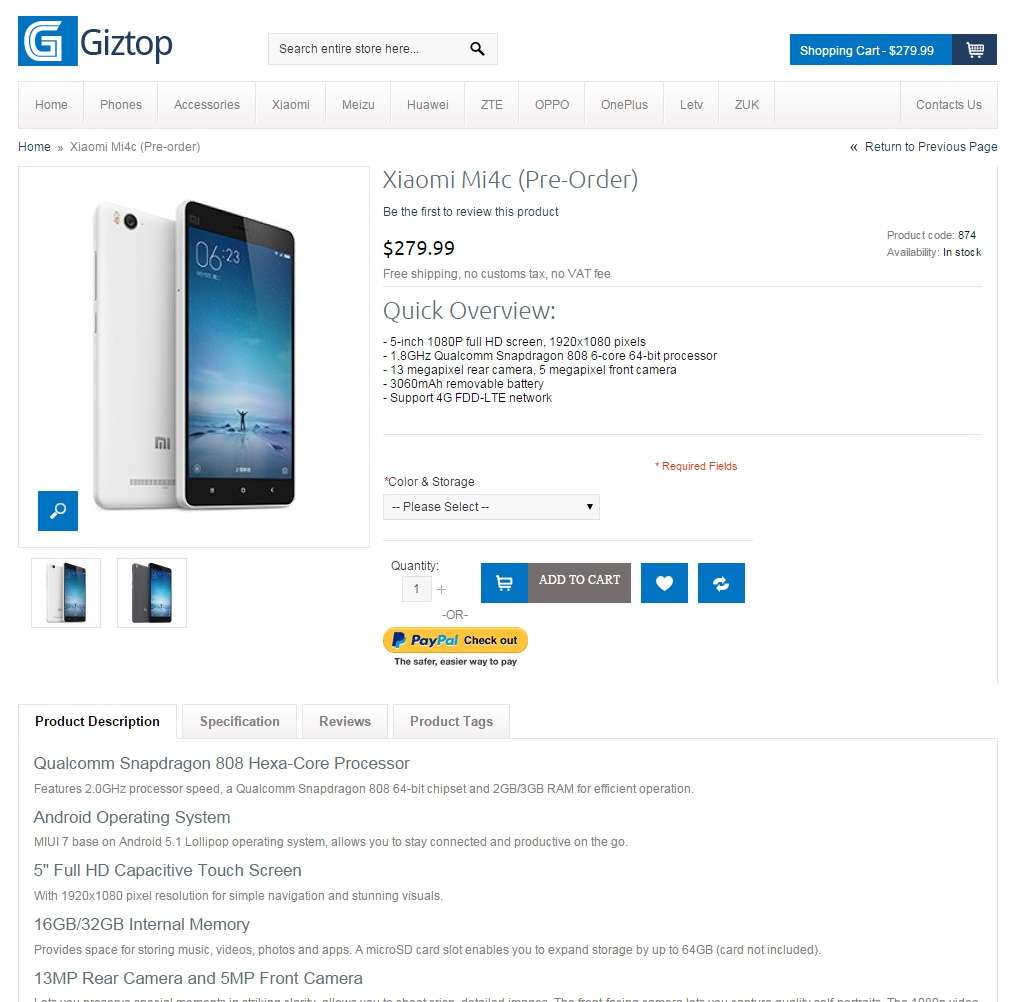Click the blue cart icon beside Add to Cart
Viewport: 1020px width, 1002px height.
504,583
